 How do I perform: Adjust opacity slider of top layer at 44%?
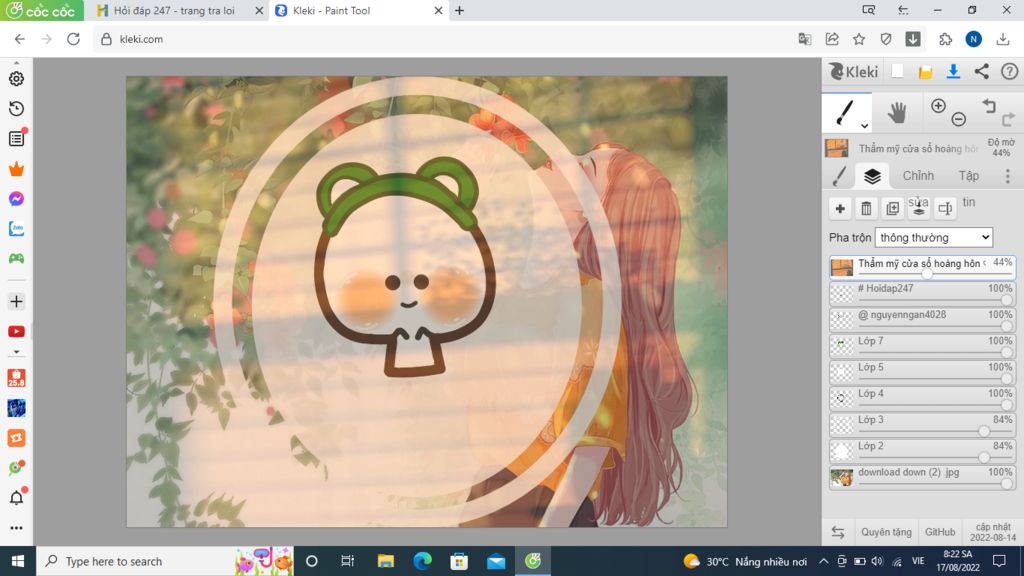tap(927, 274)
